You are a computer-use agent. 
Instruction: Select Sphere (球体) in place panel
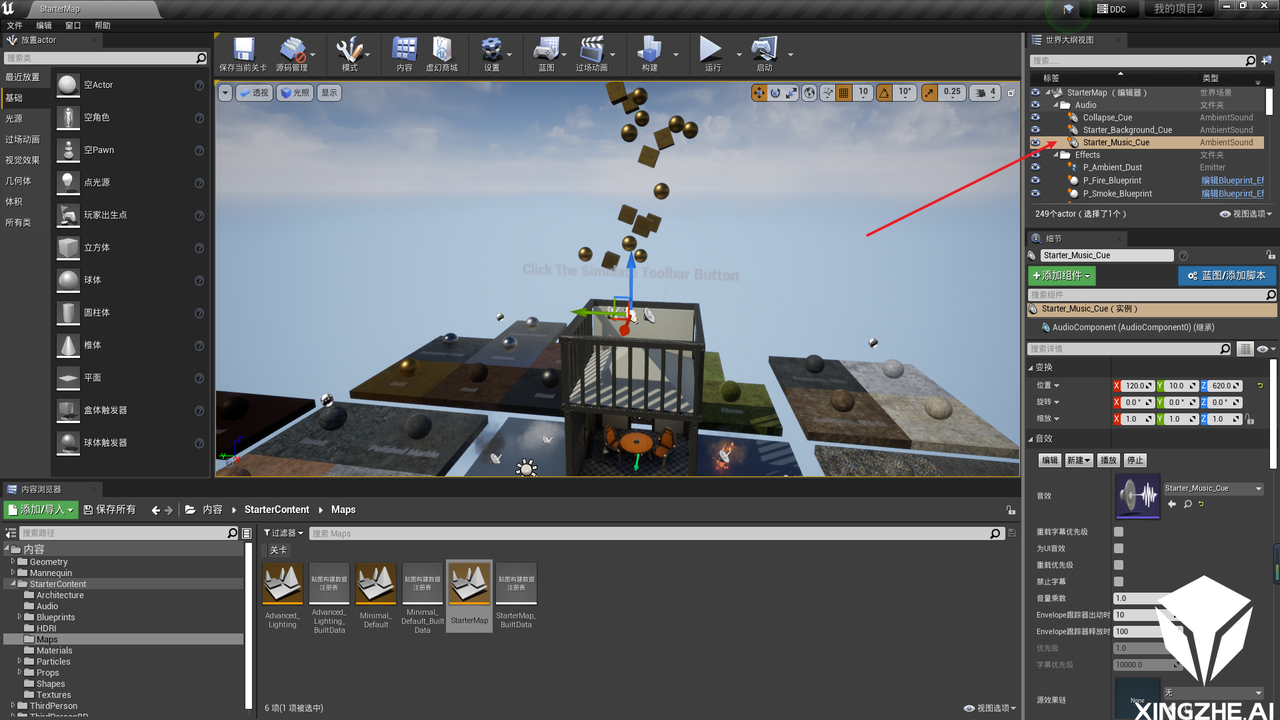pos(132,280)
